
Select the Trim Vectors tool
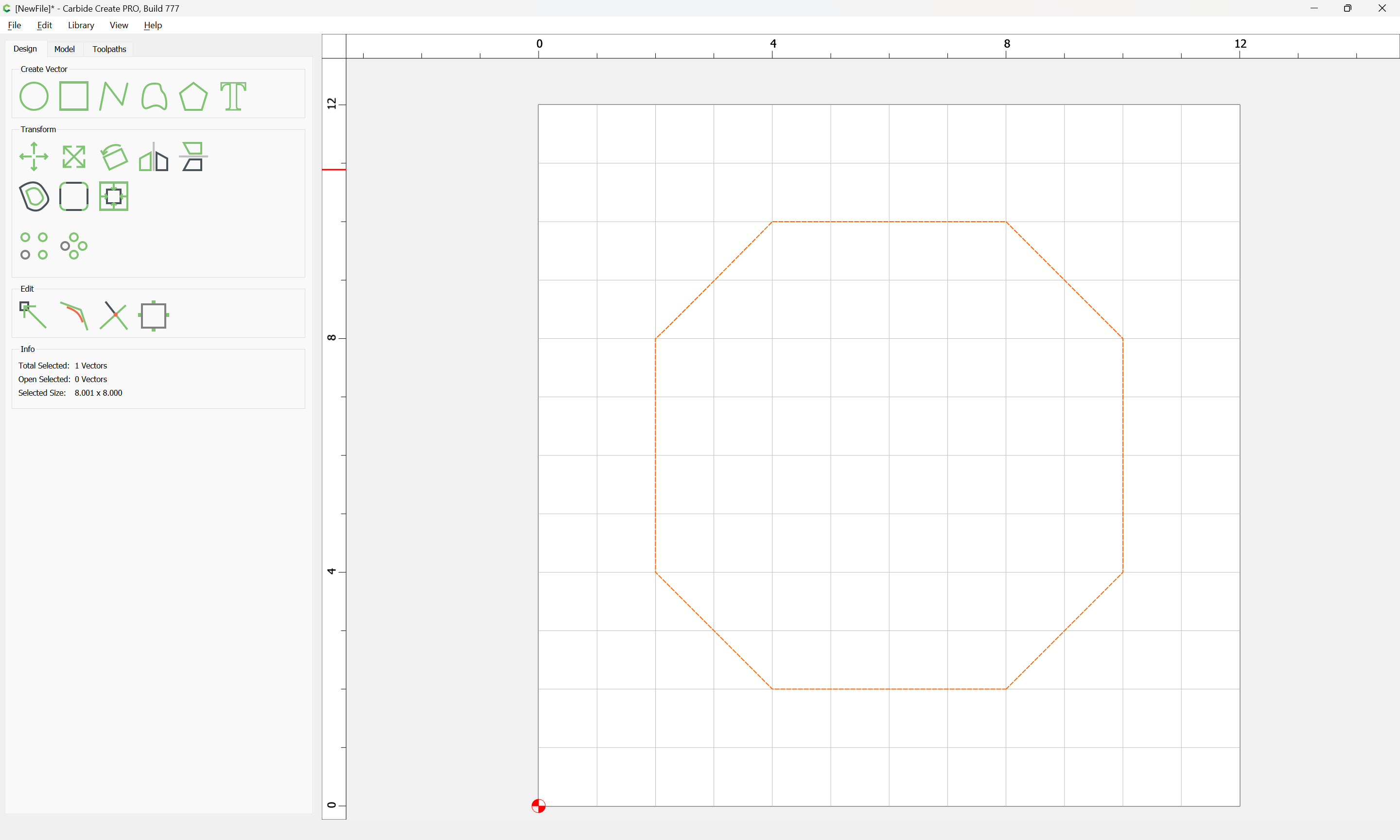(x=114, y=315)
